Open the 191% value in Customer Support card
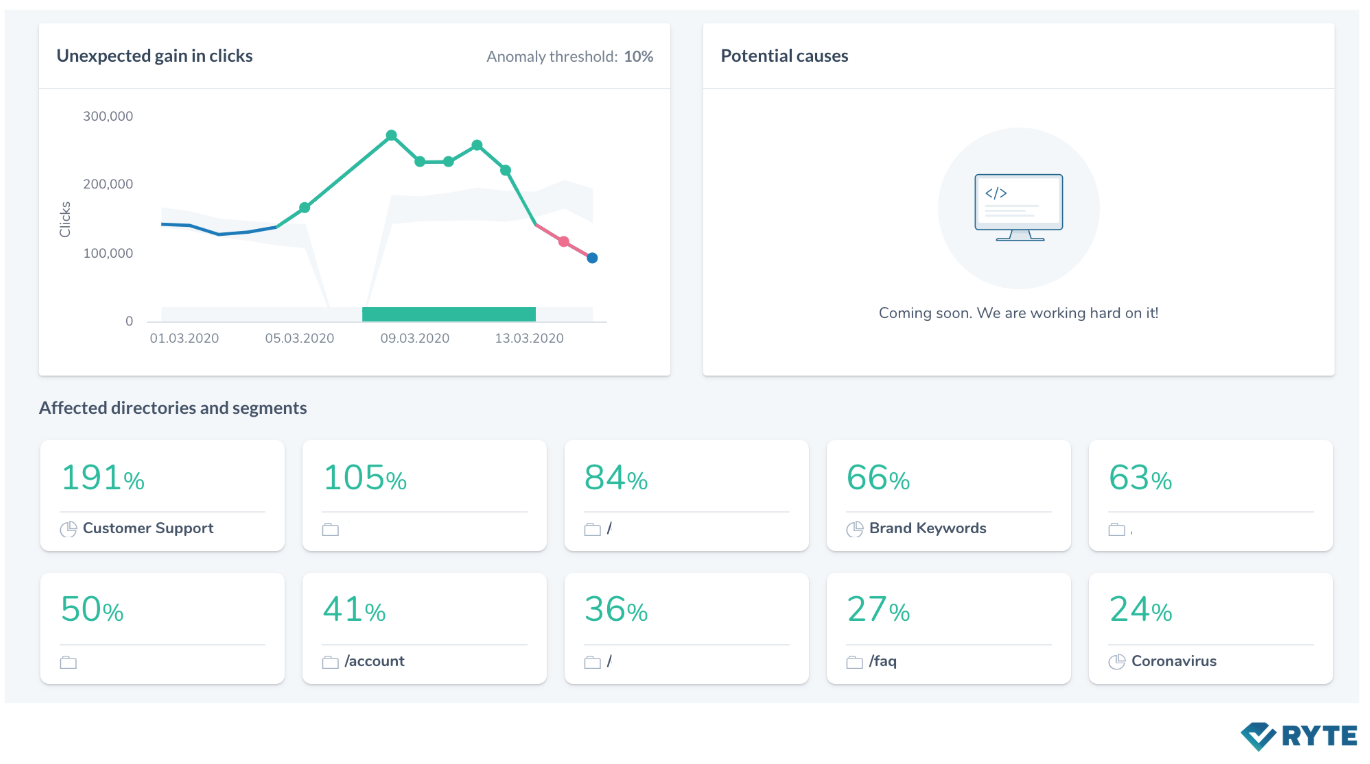 [103, 478]
